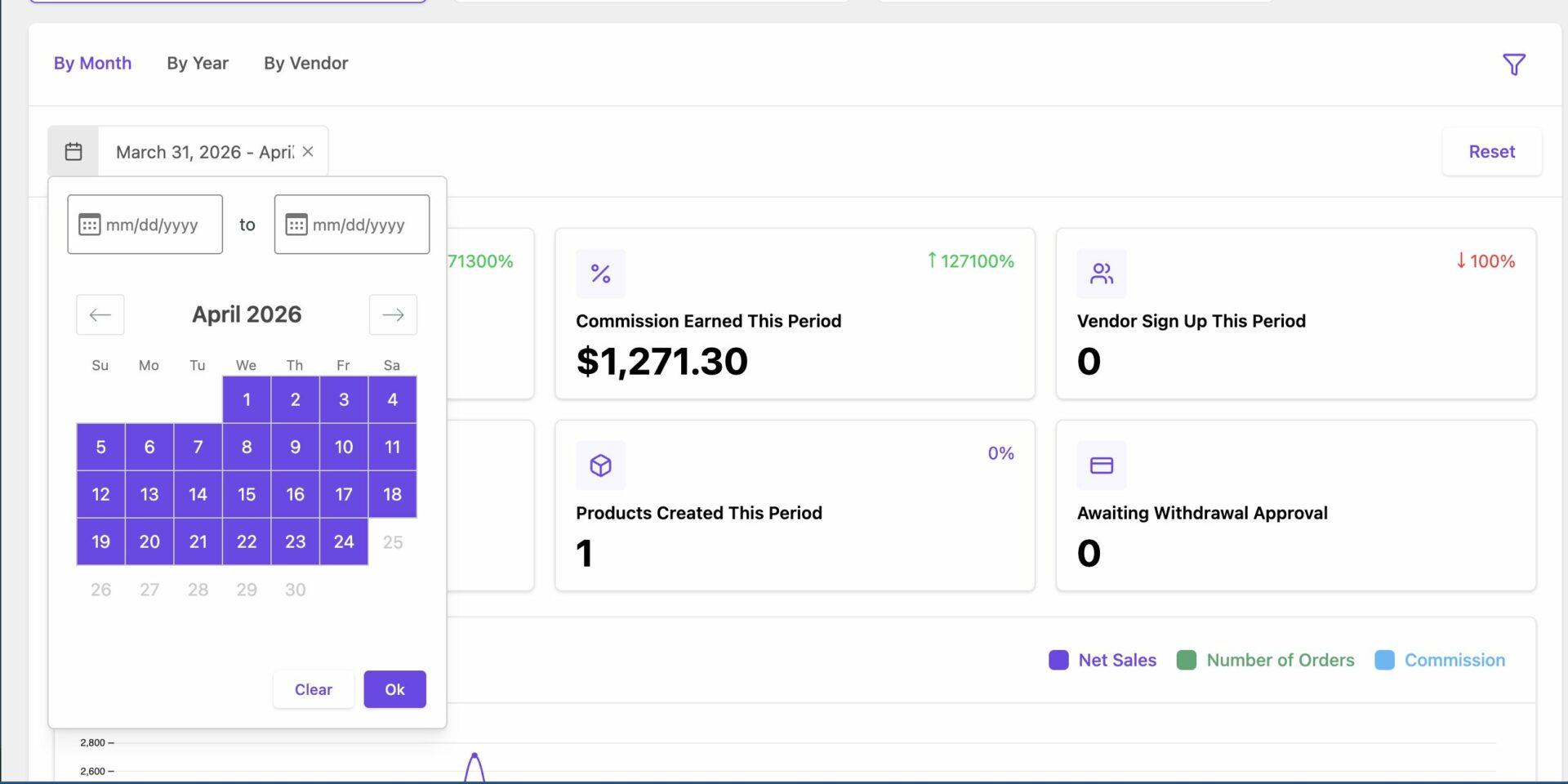Select April 10 in the calendar

(x=344, y=447)
